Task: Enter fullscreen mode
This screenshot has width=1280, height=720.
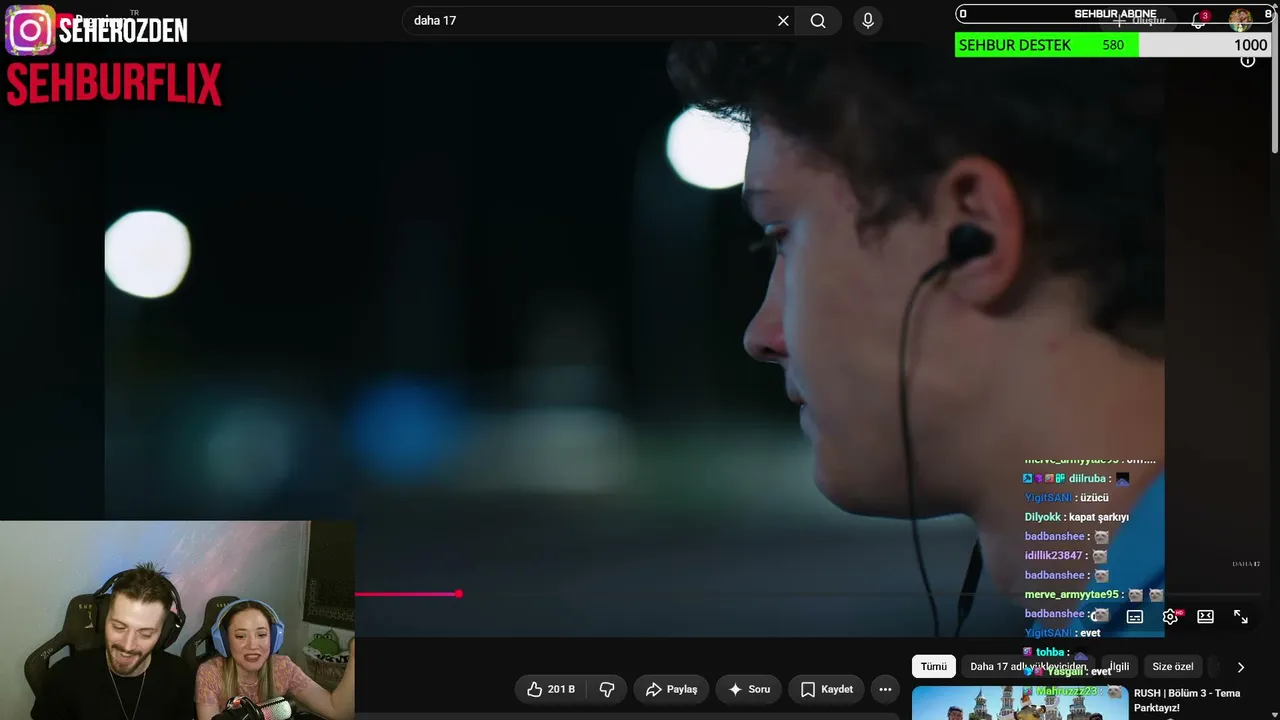Action: tap(1241, 617)
